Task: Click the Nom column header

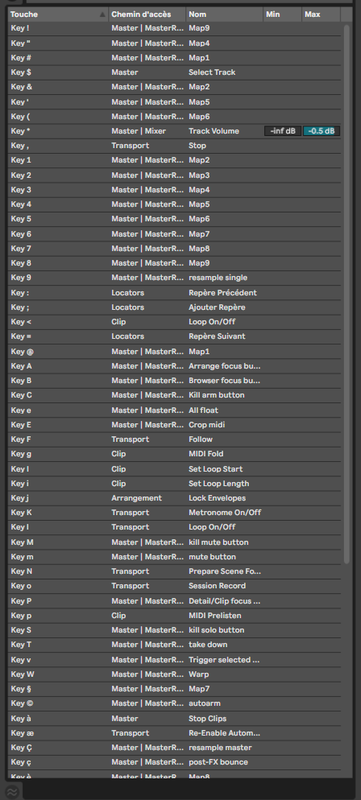Action: point(224,14)
